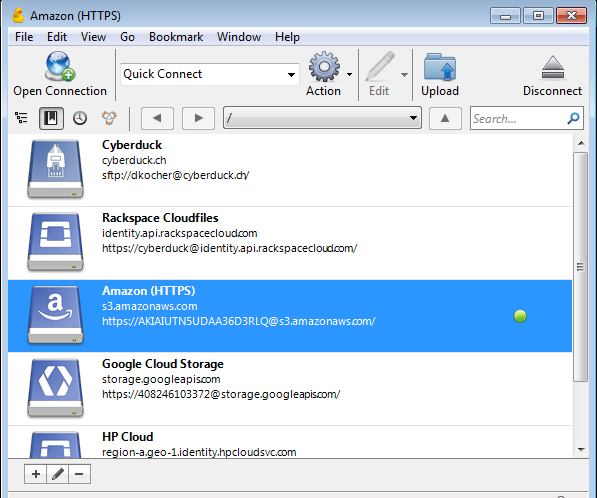Click the scrollbar down arrow
The image size is (597, 498).
(x=581, y=450)
